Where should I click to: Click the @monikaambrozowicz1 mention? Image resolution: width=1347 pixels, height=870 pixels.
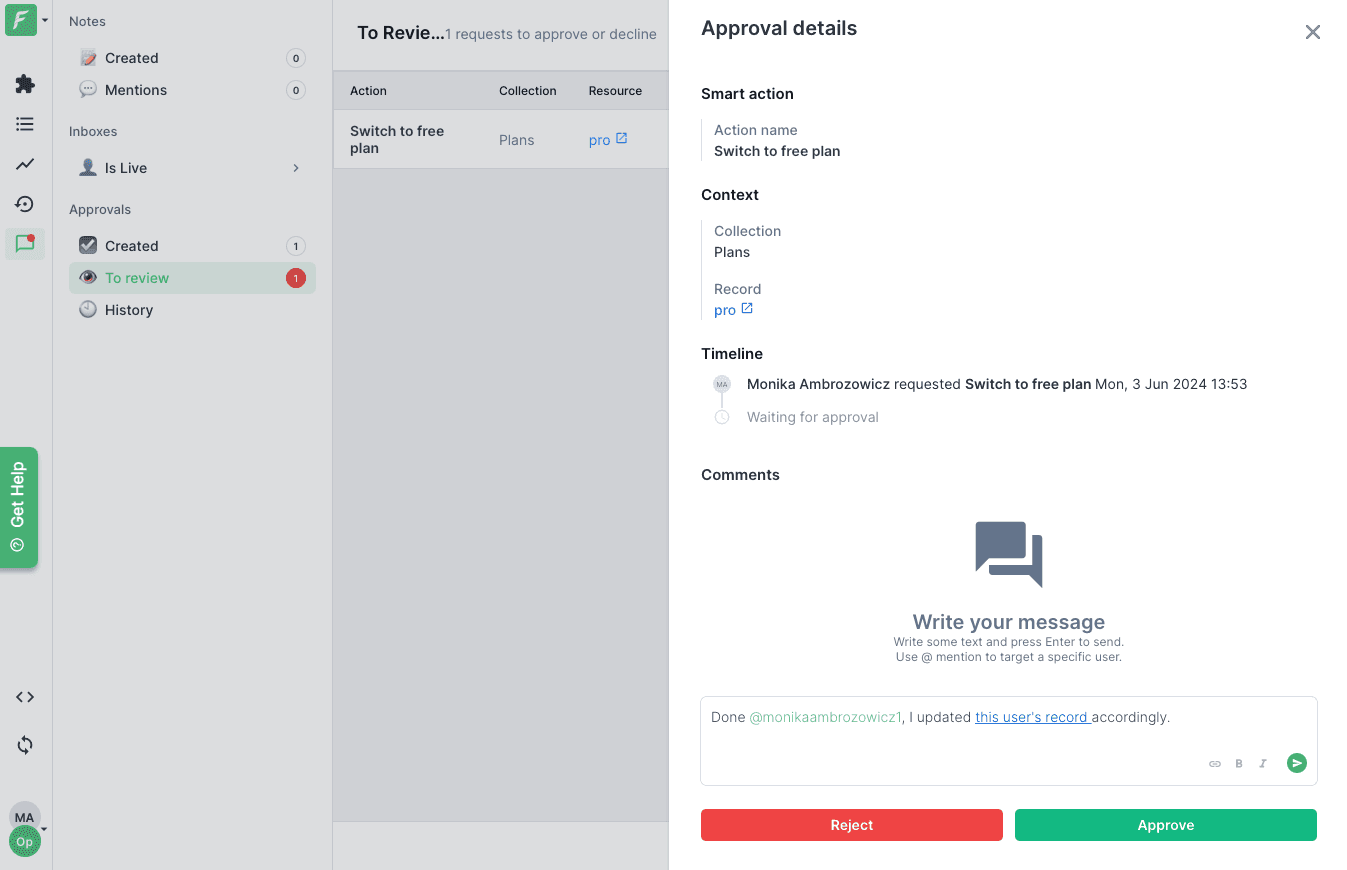(825, 717)
